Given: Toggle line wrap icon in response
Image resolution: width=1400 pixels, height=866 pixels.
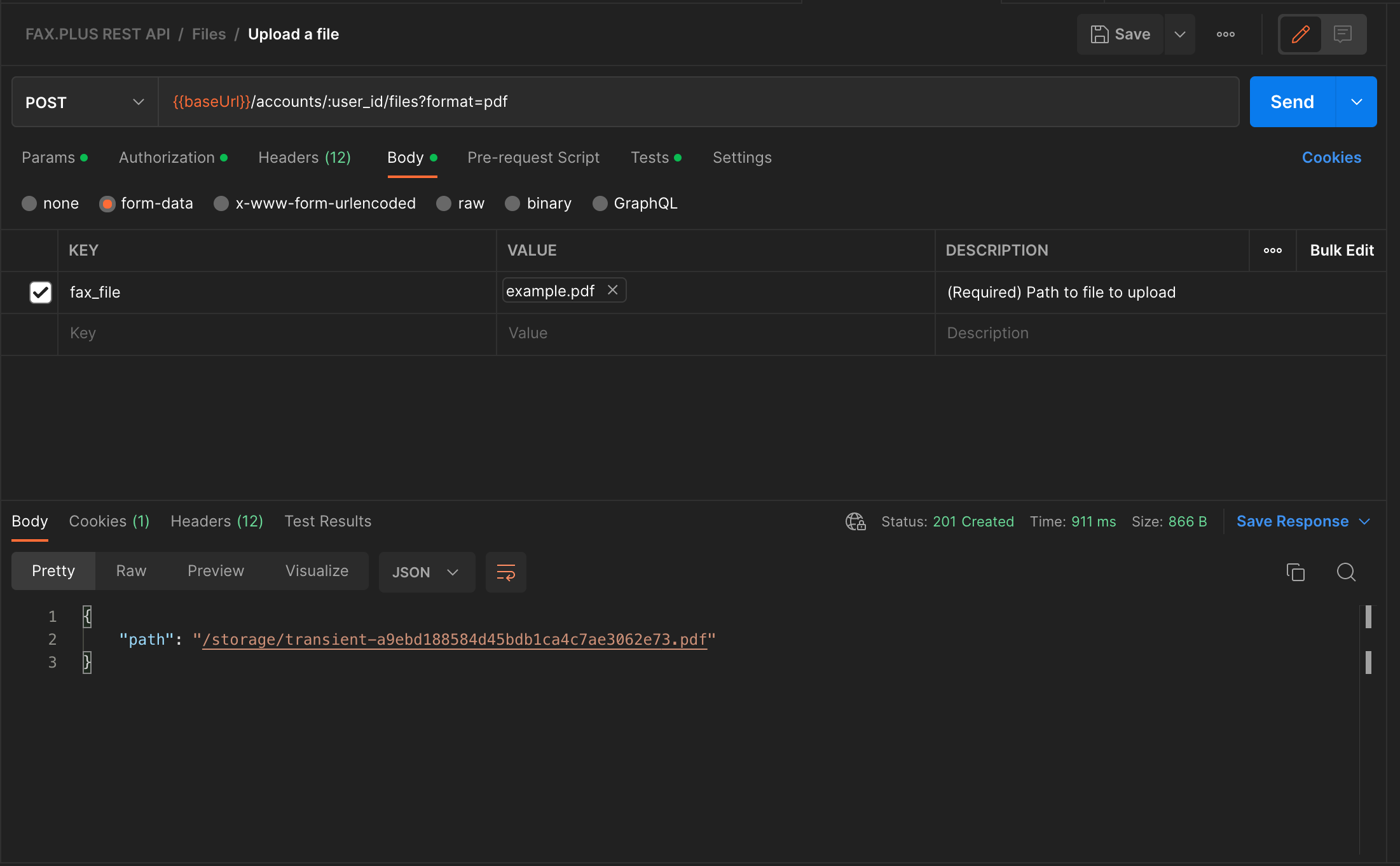Looking at the screenshot, I should pyautogui.click(x=505, y=572).
